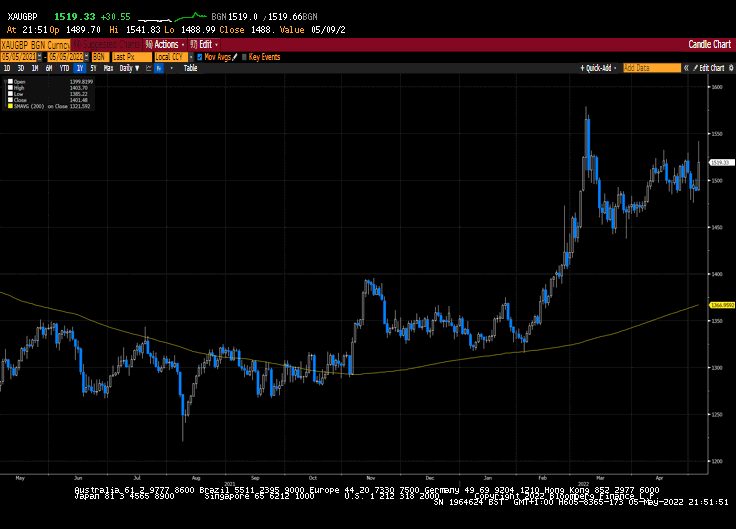This screenshot has width=736, height=529.
Task: Click the Local CCY field
Action: (x=171, y=57)
